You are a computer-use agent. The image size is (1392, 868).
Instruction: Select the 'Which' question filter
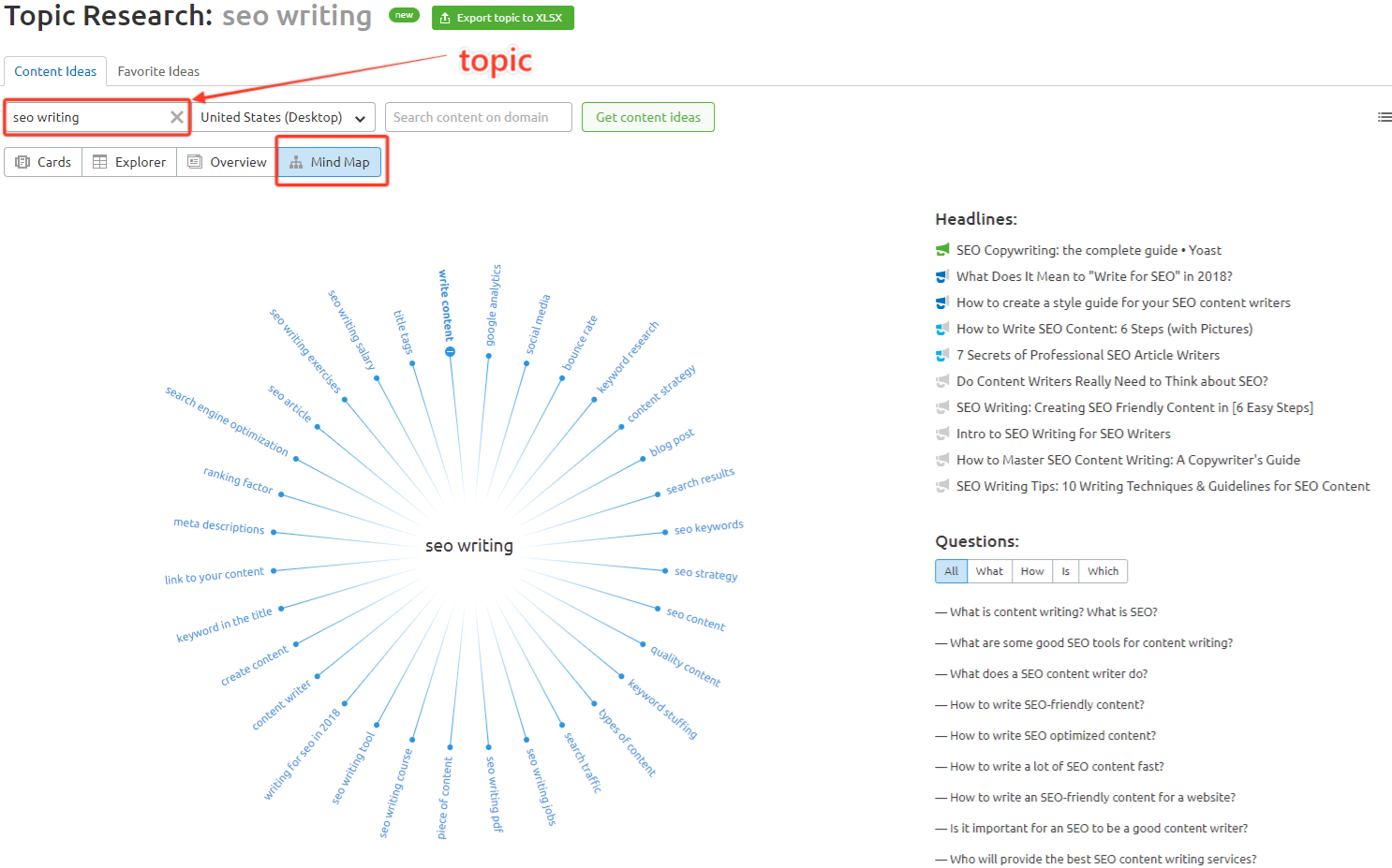coord(1103,570)
